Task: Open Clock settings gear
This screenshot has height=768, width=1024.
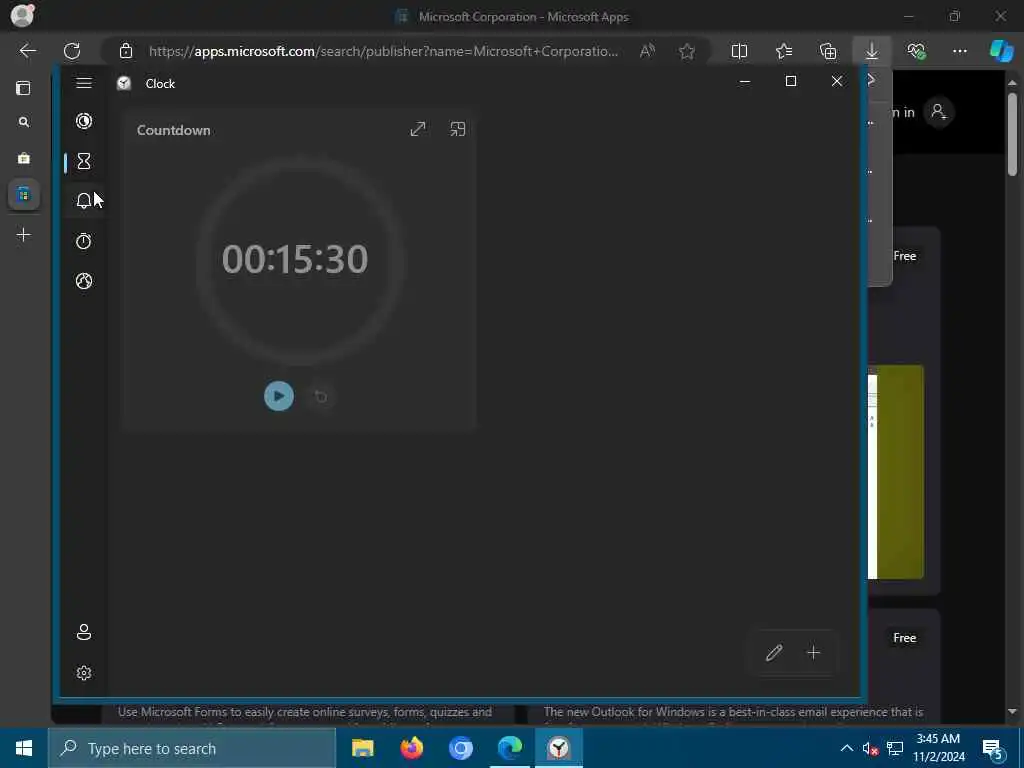Action: (84, 673)
